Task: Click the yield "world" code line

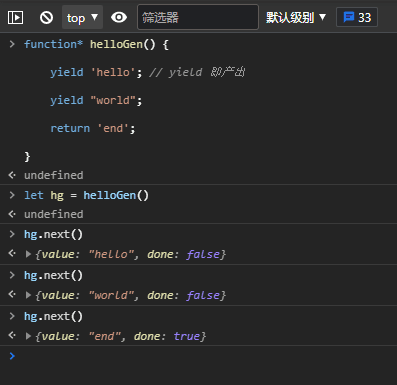Action: point(96,100)
